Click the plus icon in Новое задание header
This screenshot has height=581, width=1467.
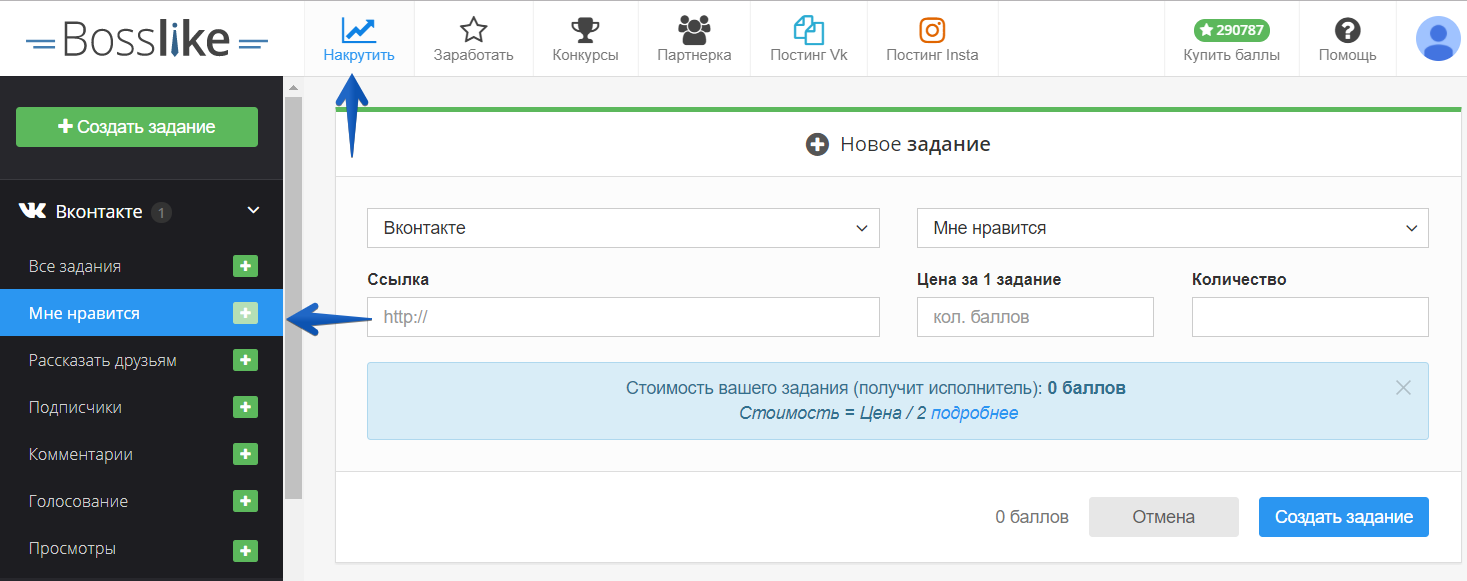coord(817,145)
